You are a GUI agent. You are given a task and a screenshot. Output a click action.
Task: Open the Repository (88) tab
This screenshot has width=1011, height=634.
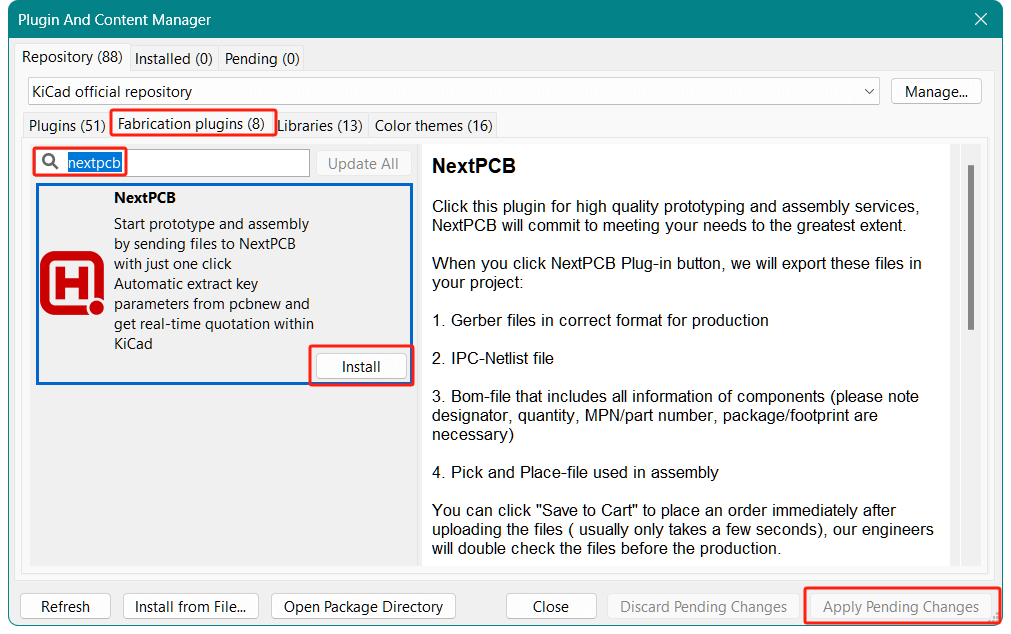tap(71, 58)
